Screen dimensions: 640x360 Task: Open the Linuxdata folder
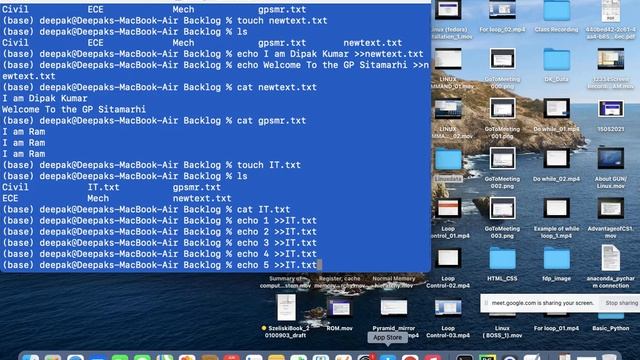pyautogui.click(x=448, y=159)
